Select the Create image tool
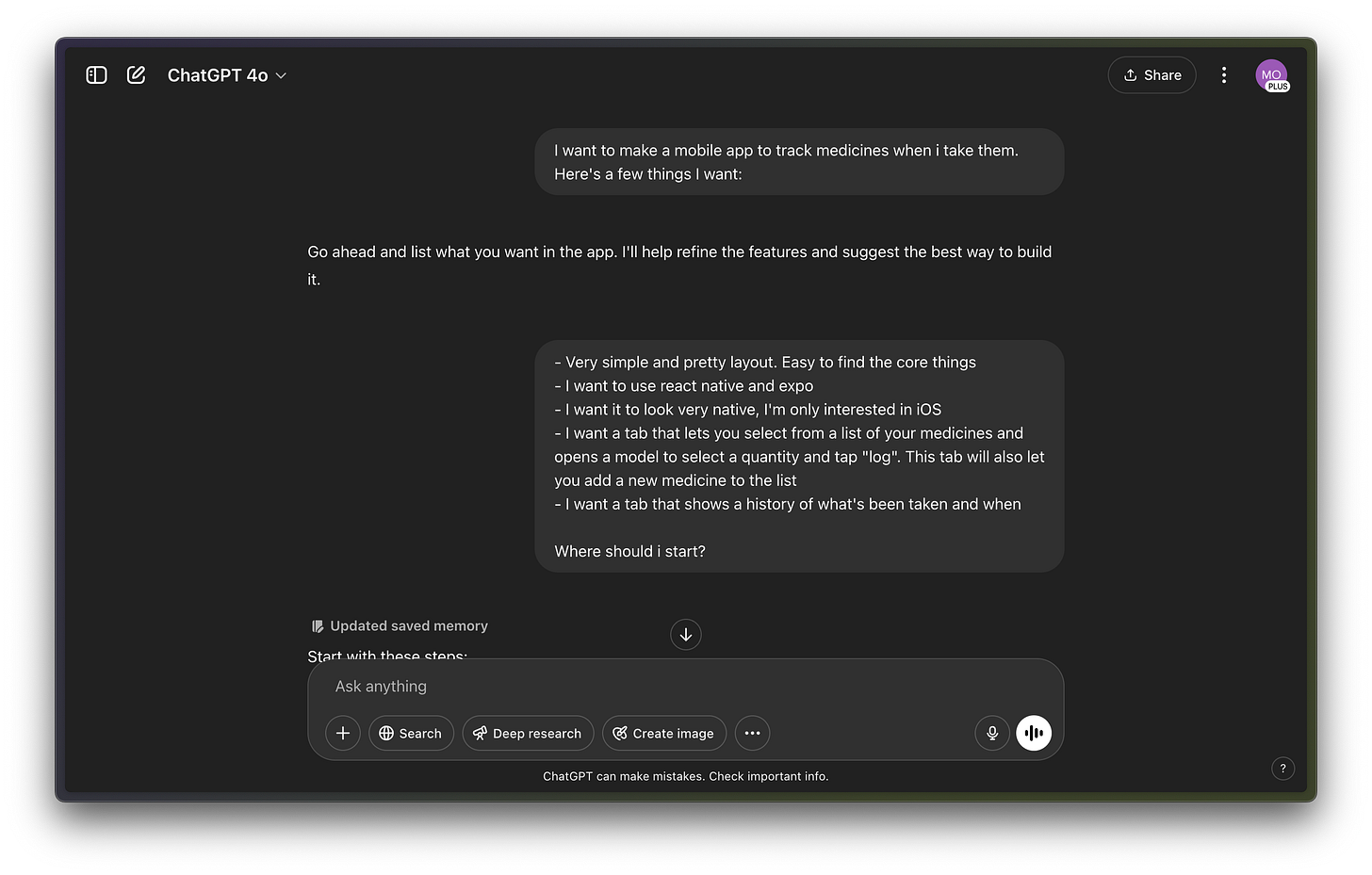 pos(664,733)
